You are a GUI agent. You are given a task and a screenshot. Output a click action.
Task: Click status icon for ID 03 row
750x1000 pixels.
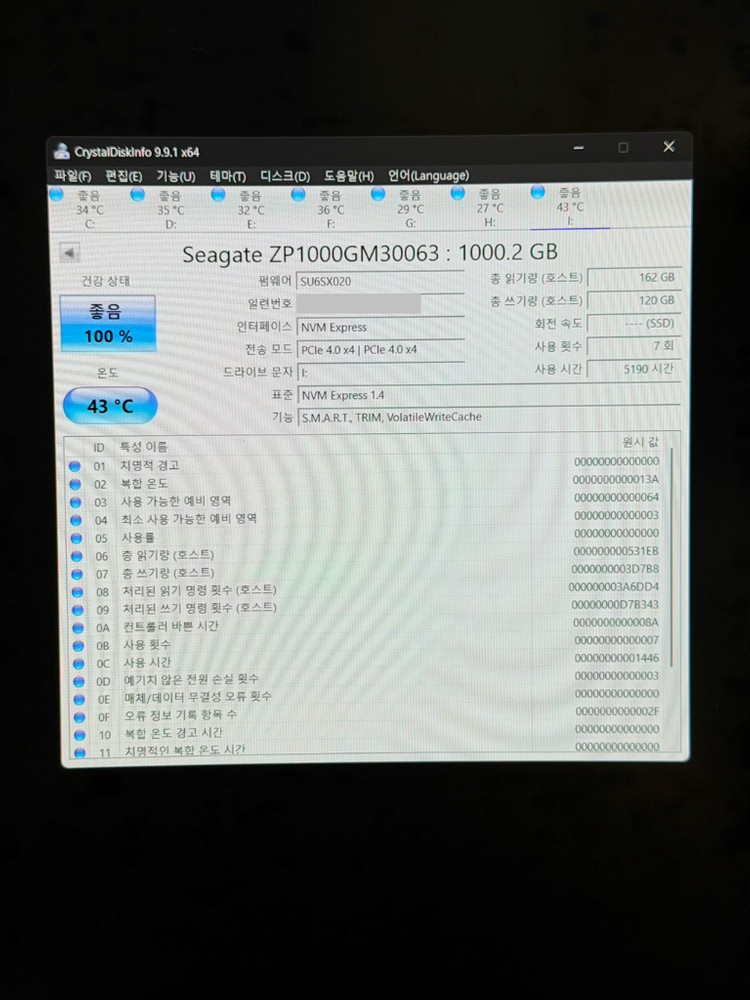click(x=75, y=502)
